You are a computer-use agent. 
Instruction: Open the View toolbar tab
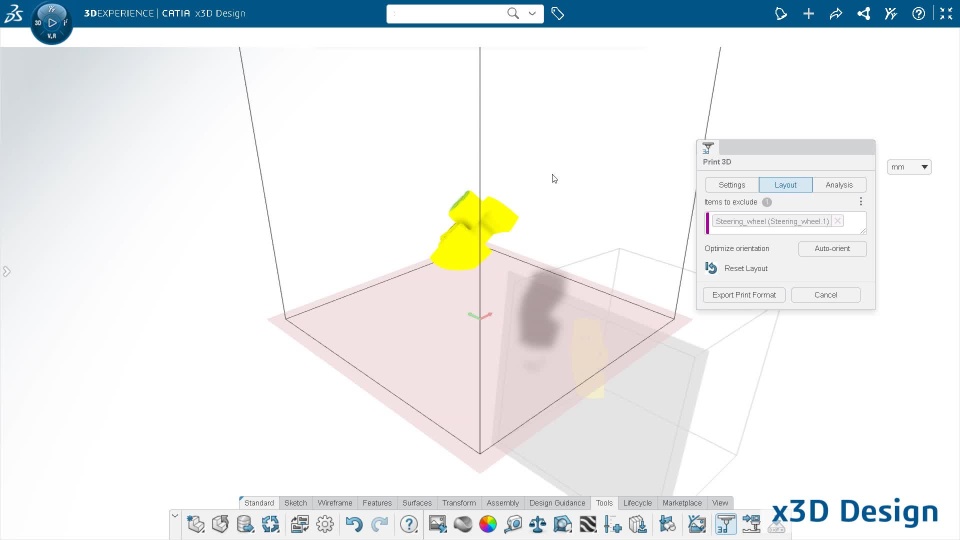pyautogui.click(x=720, y=503)
